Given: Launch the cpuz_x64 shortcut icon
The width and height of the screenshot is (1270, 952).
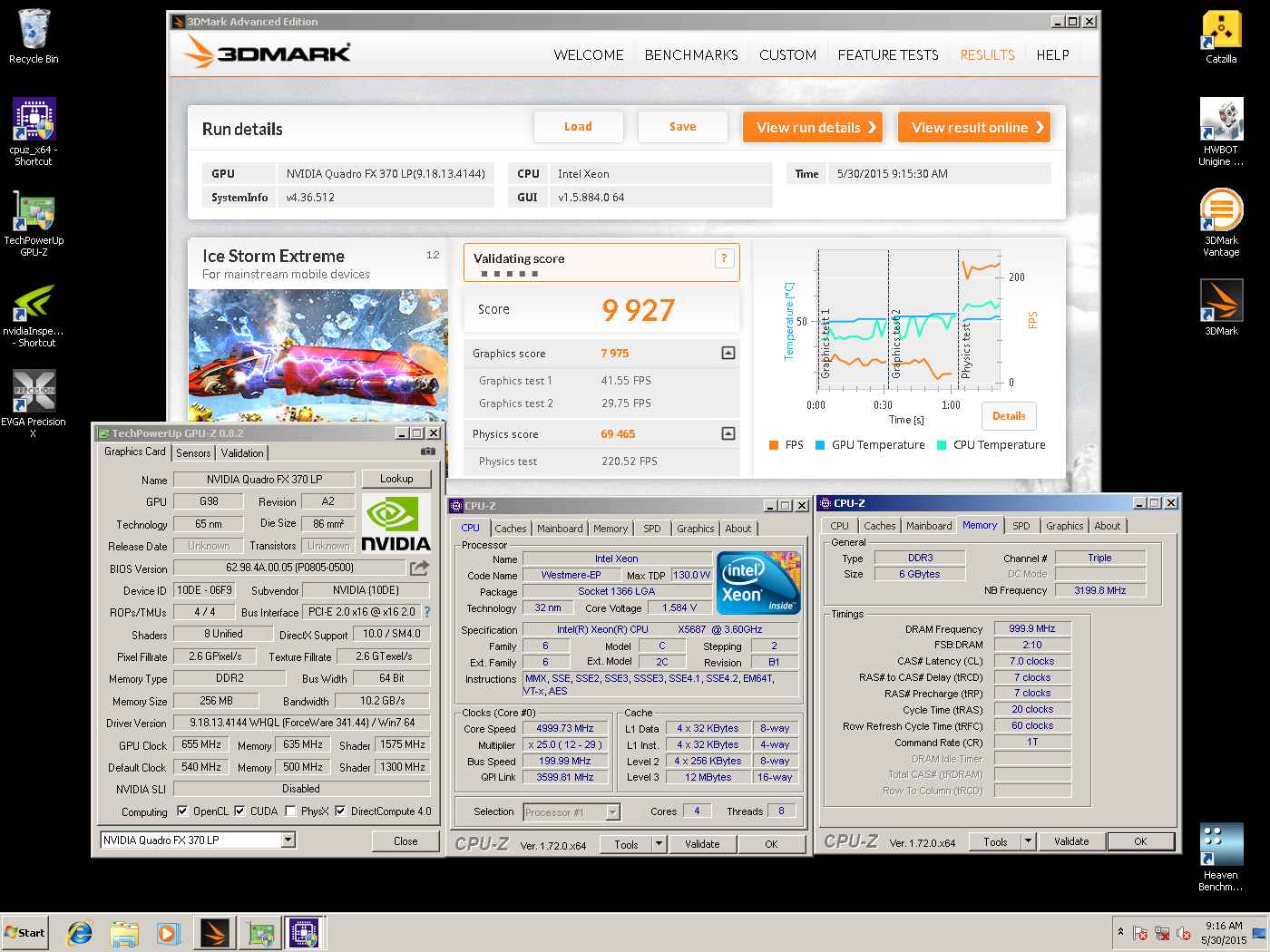Looking at the screenshot, I should coord(34,131).
